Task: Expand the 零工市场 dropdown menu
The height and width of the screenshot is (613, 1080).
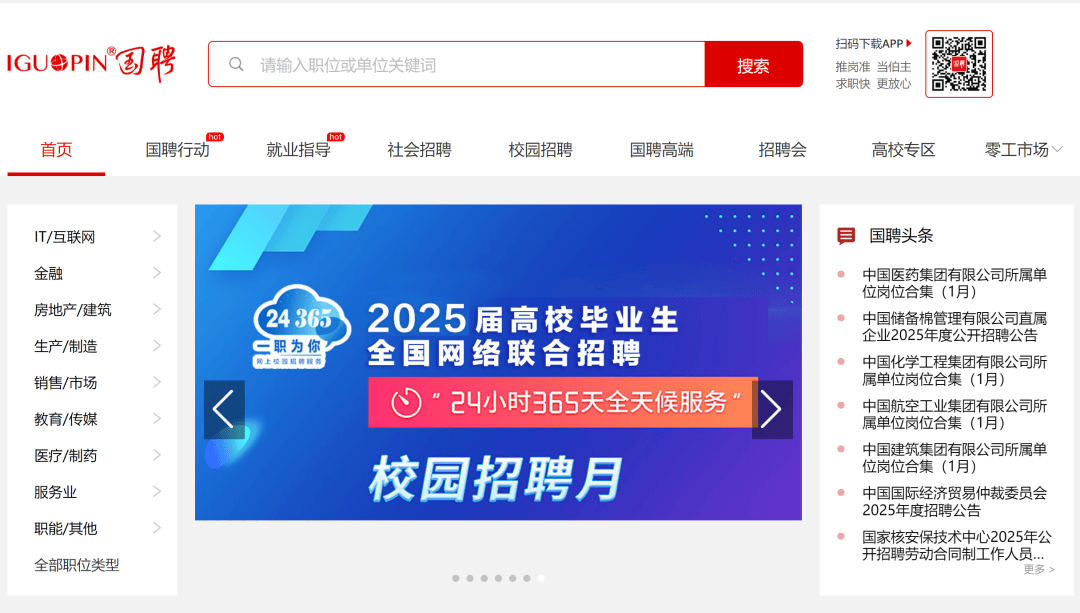Action: point(1024,149)
